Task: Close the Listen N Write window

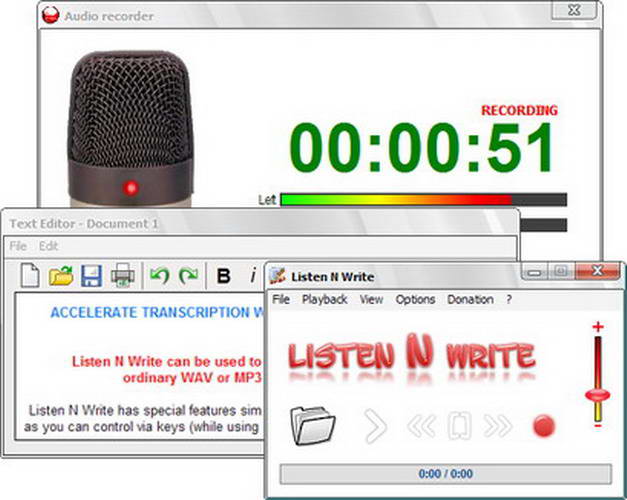Action: point(598,271)
